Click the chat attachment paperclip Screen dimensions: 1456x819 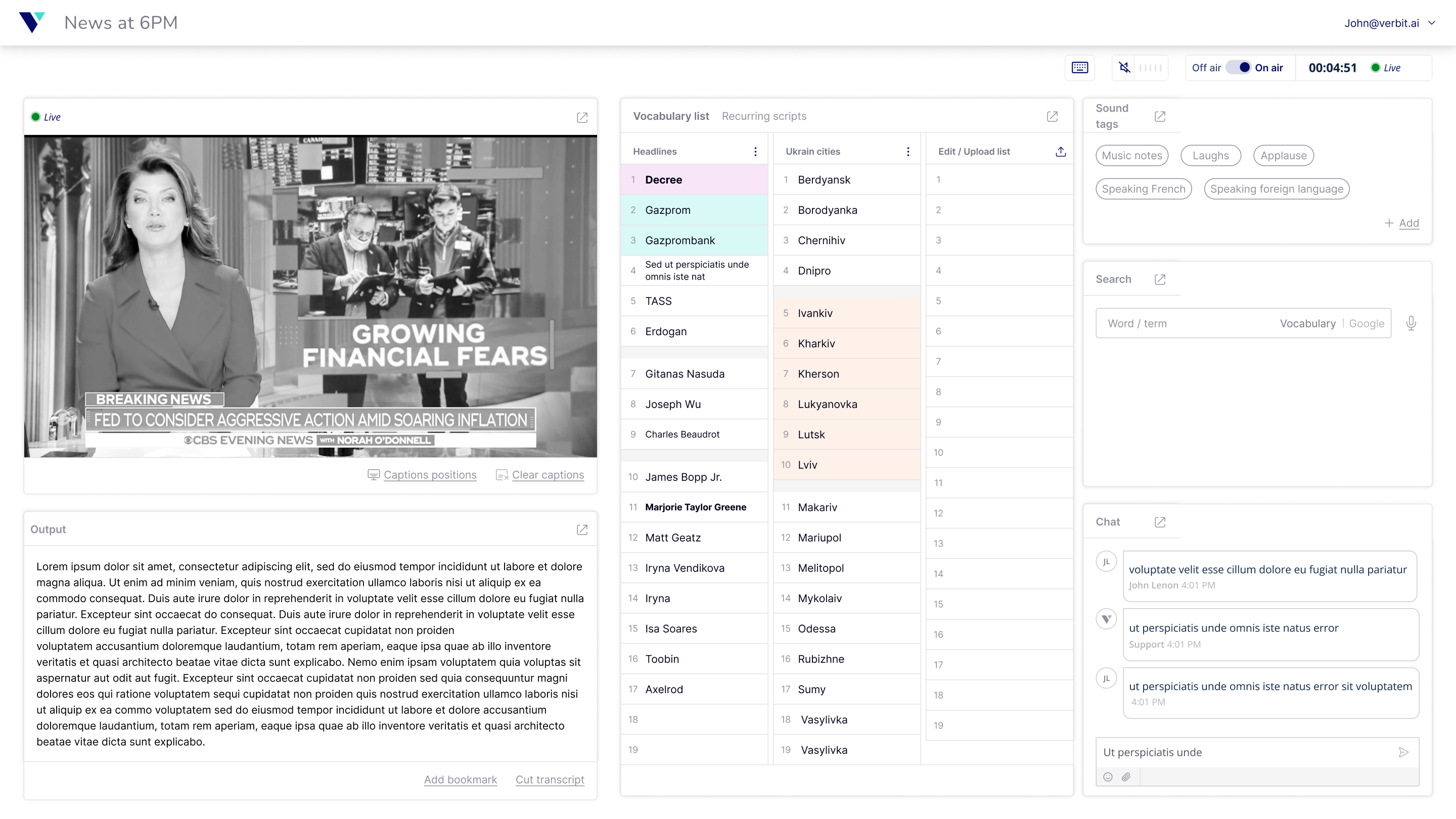[x=1126, y=777]
